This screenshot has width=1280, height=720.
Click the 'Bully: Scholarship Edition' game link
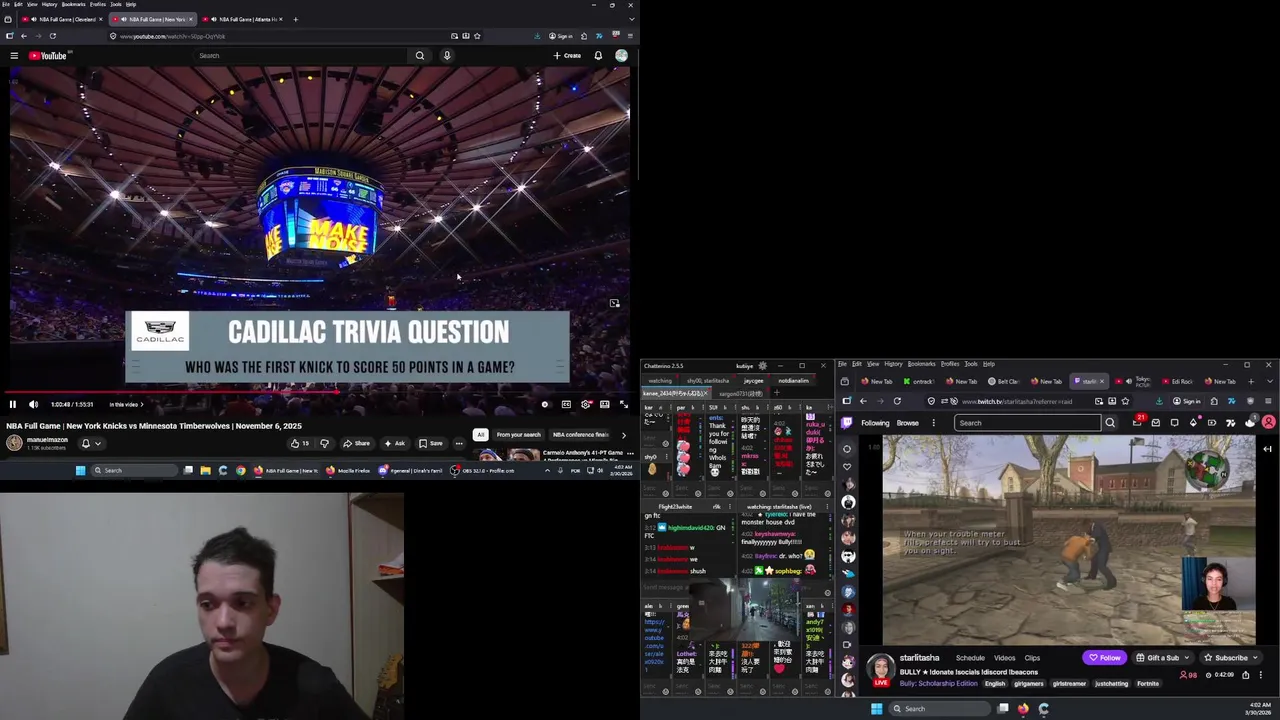point(938,684)
